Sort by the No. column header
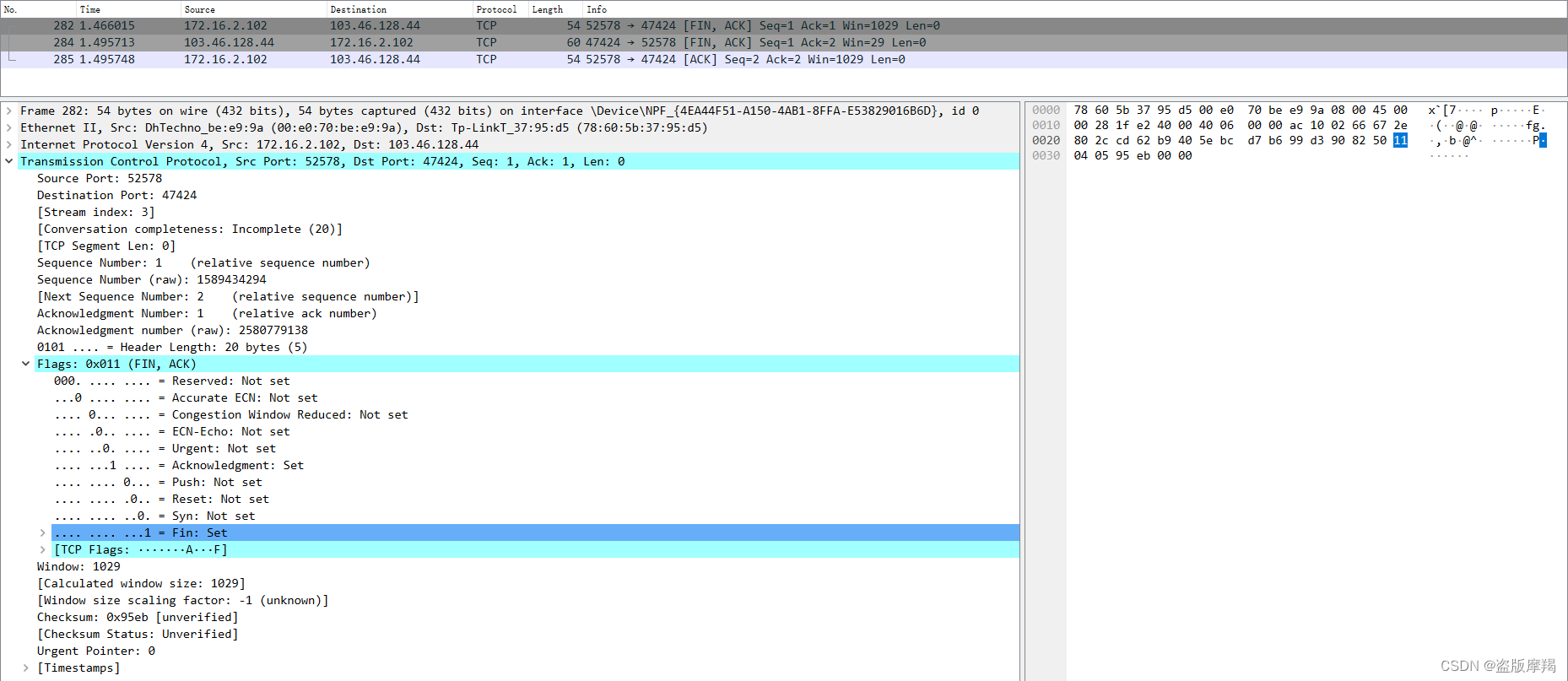Image resolution: width=1568 pixels, height=681 pixels. point(38,9)
